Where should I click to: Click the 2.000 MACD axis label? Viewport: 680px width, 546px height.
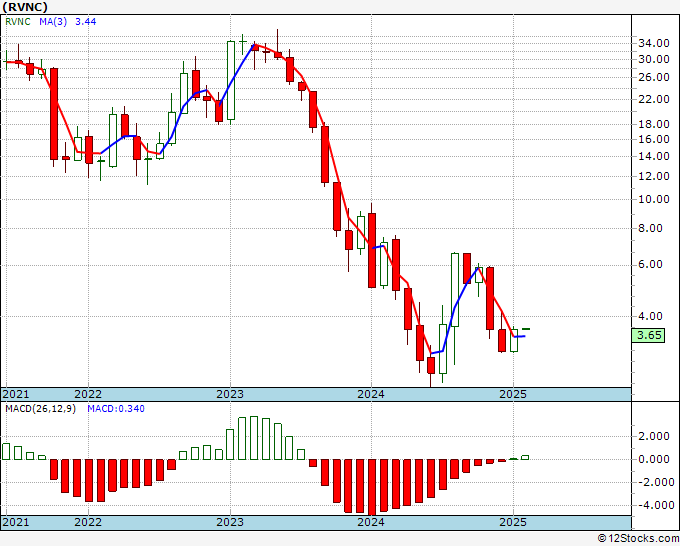pos(654,436)
